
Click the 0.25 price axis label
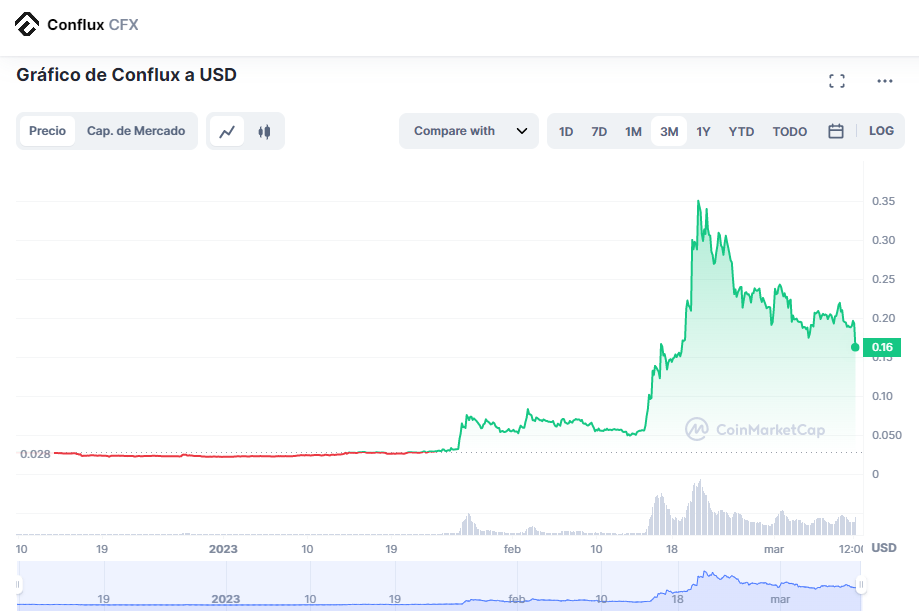[x=883, y=279]
